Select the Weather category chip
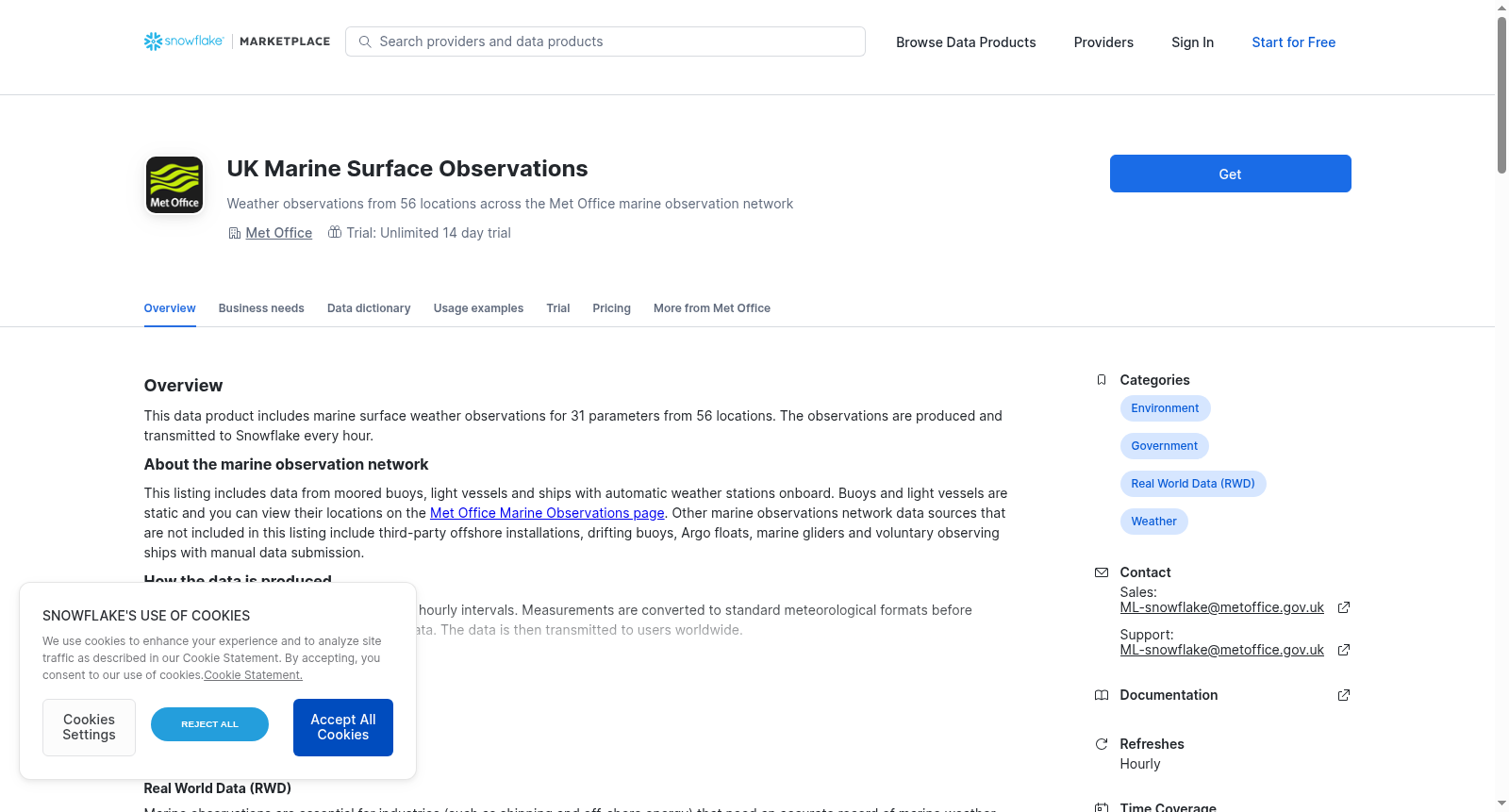1509x812 pixels. pos(1153,522)
